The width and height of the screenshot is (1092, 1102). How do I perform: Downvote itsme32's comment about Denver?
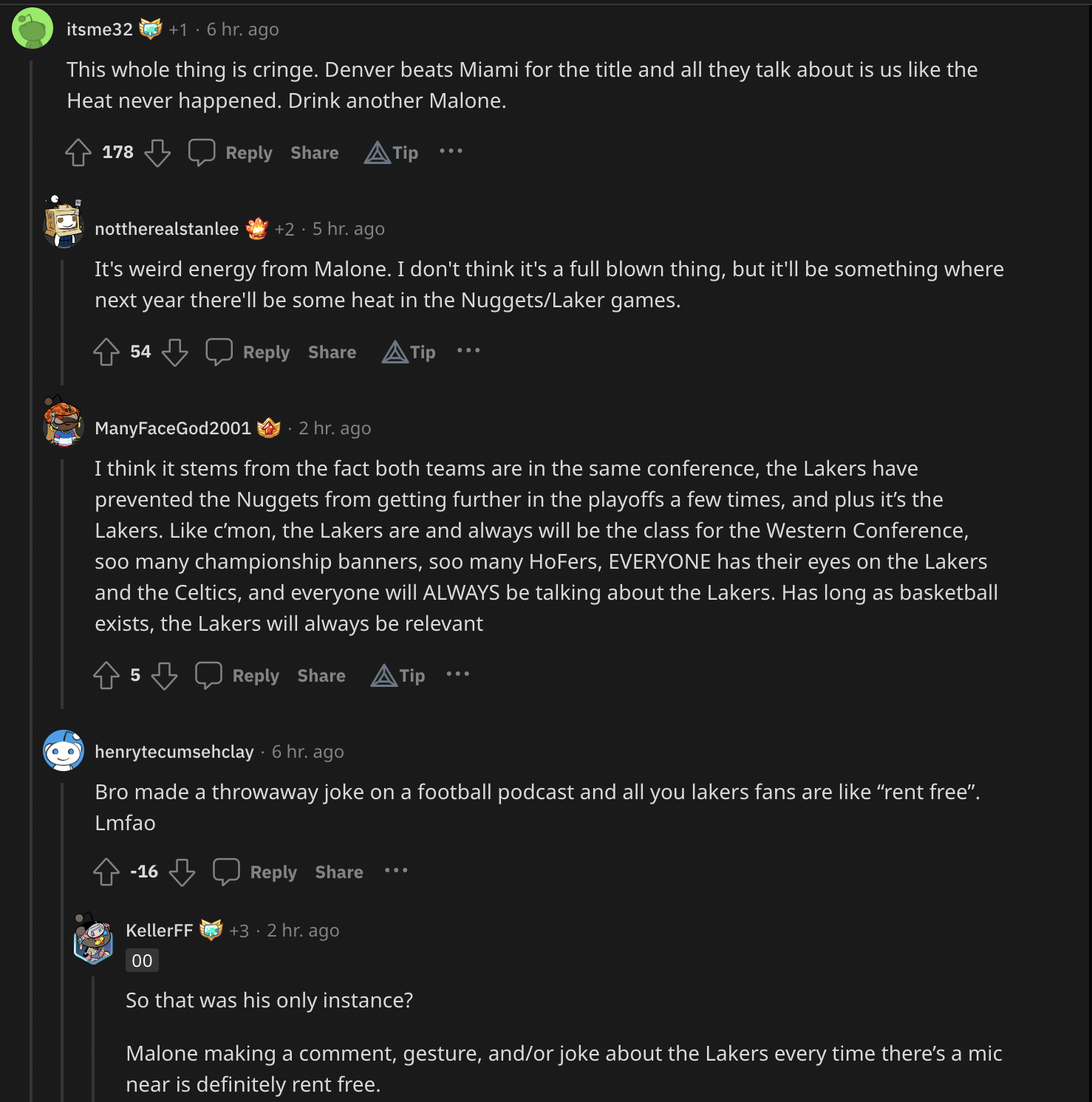pos(157,153)
